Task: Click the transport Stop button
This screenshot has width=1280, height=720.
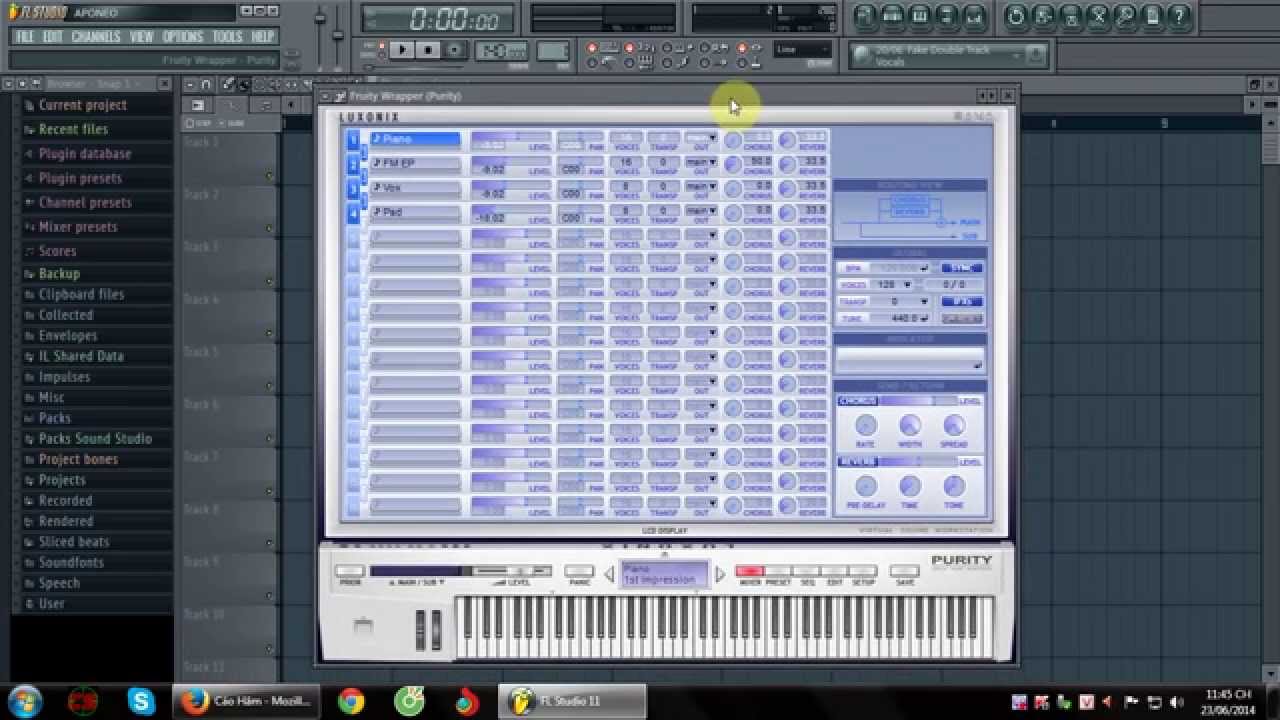Action: coord(428,50)
